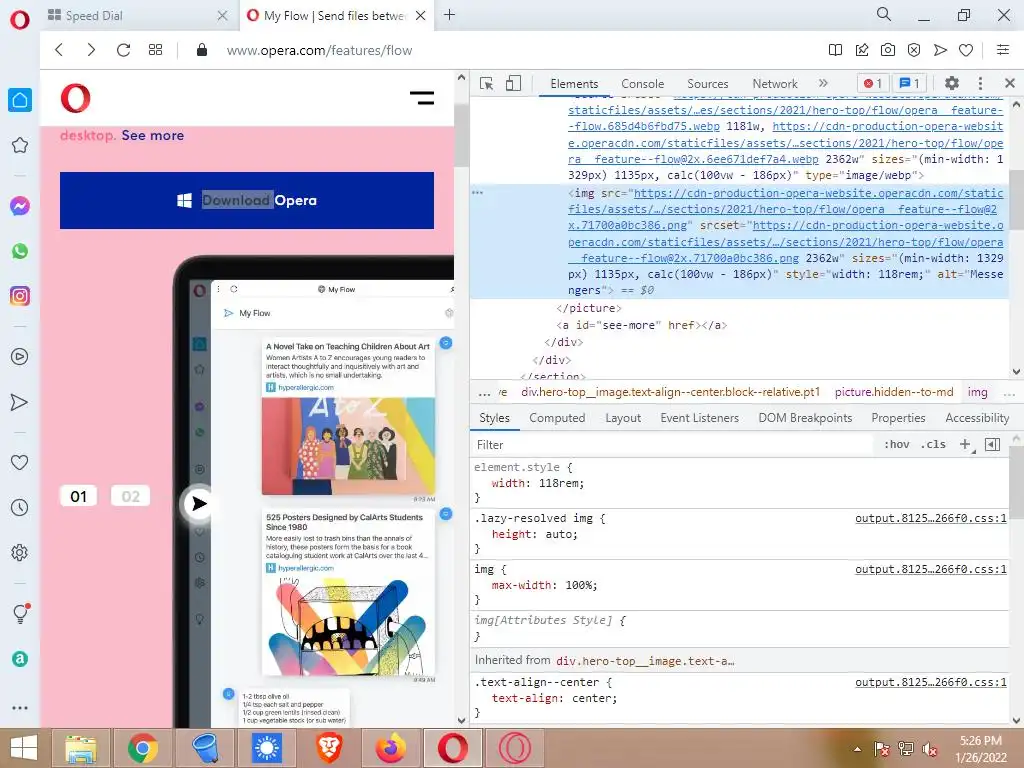Click the Download Opera button
1024x768 pixels.
[x=247, y=200]
